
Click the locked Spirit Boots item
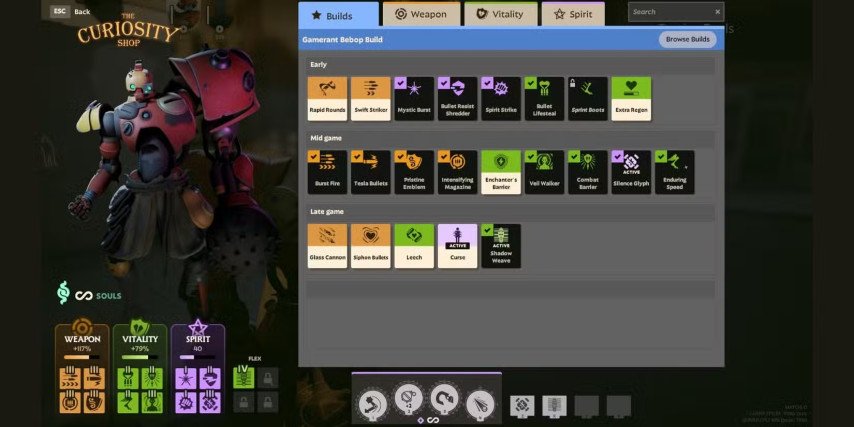tap(588, 99)
